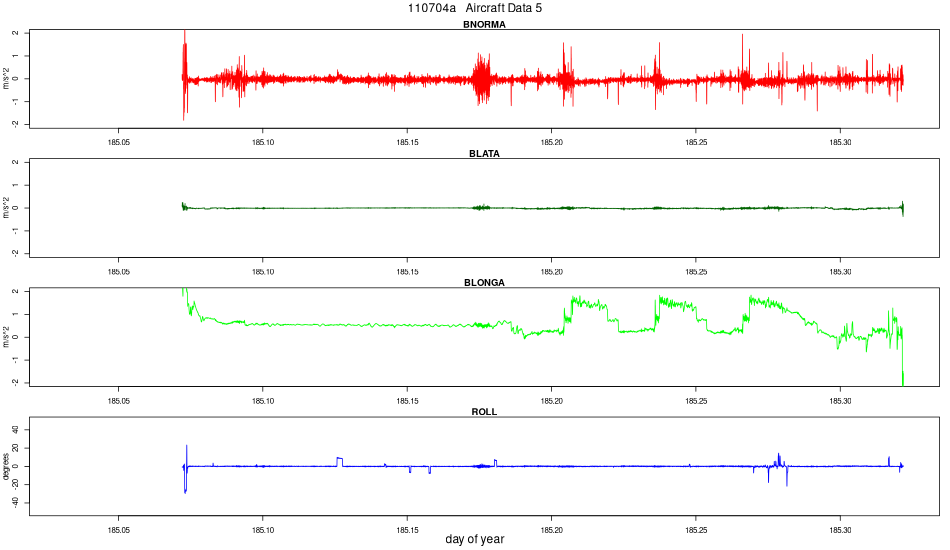Screen dimensions: 950x550
Task: Click the 185.20 tick under the BNORMA plot
Action: pos(551,142)
